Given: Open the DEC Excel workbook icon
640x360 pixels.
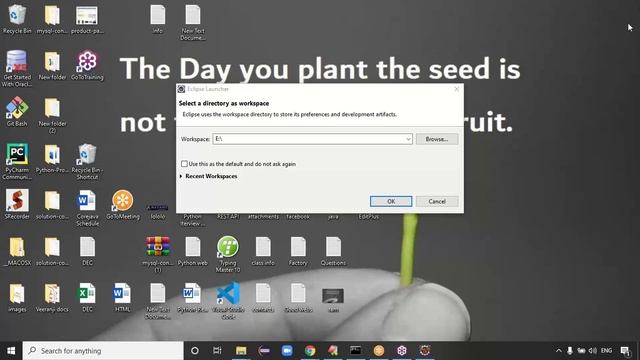Looking at the screenshot, I should [87, 298].
